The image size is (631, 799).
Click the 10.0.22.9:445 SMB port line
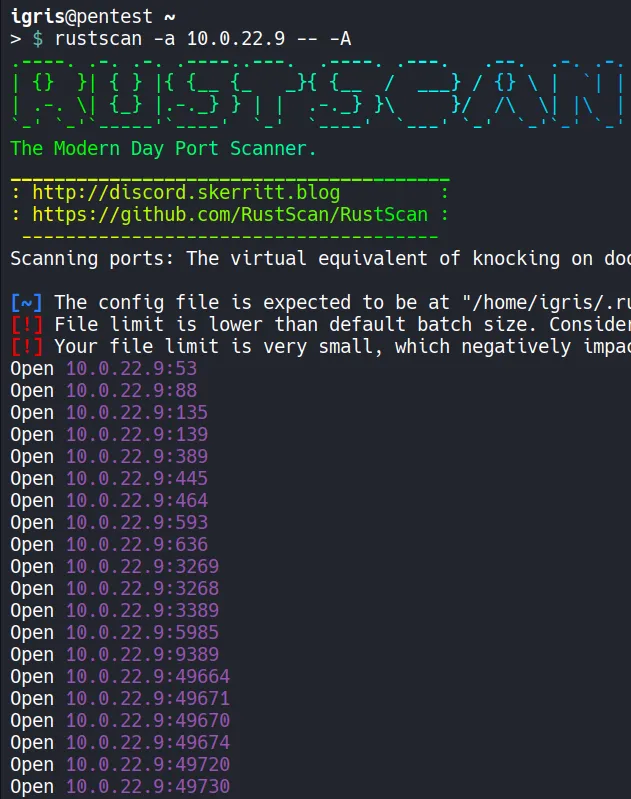(137, 478)
